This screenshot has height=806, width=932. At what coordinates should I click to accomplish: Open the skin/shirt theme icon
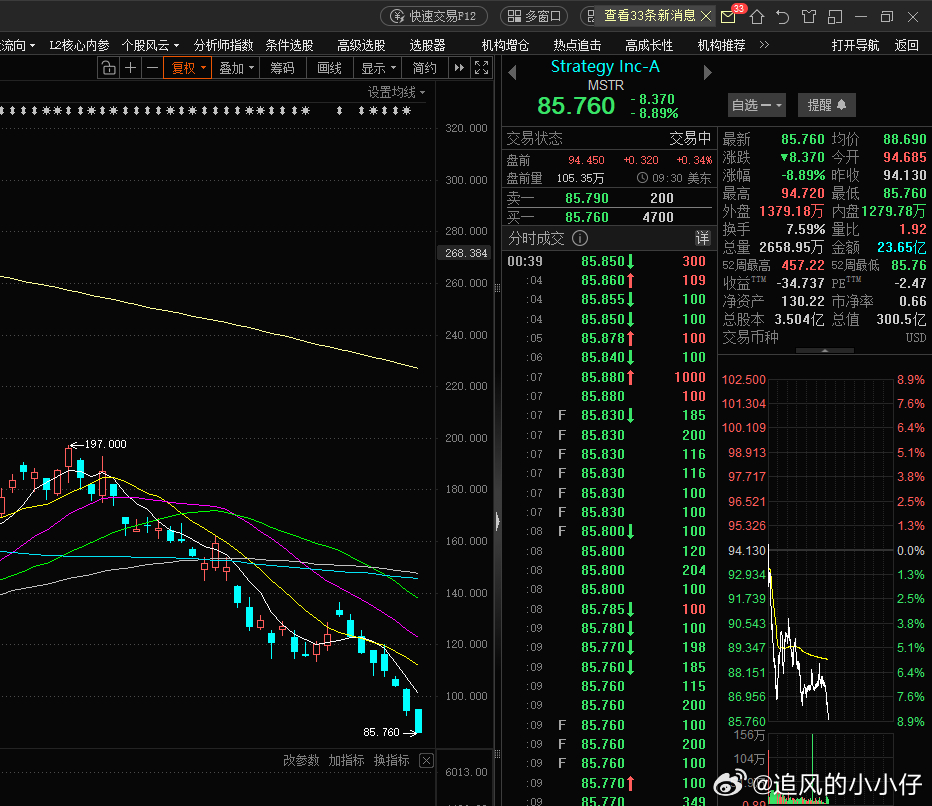point(808,17)
